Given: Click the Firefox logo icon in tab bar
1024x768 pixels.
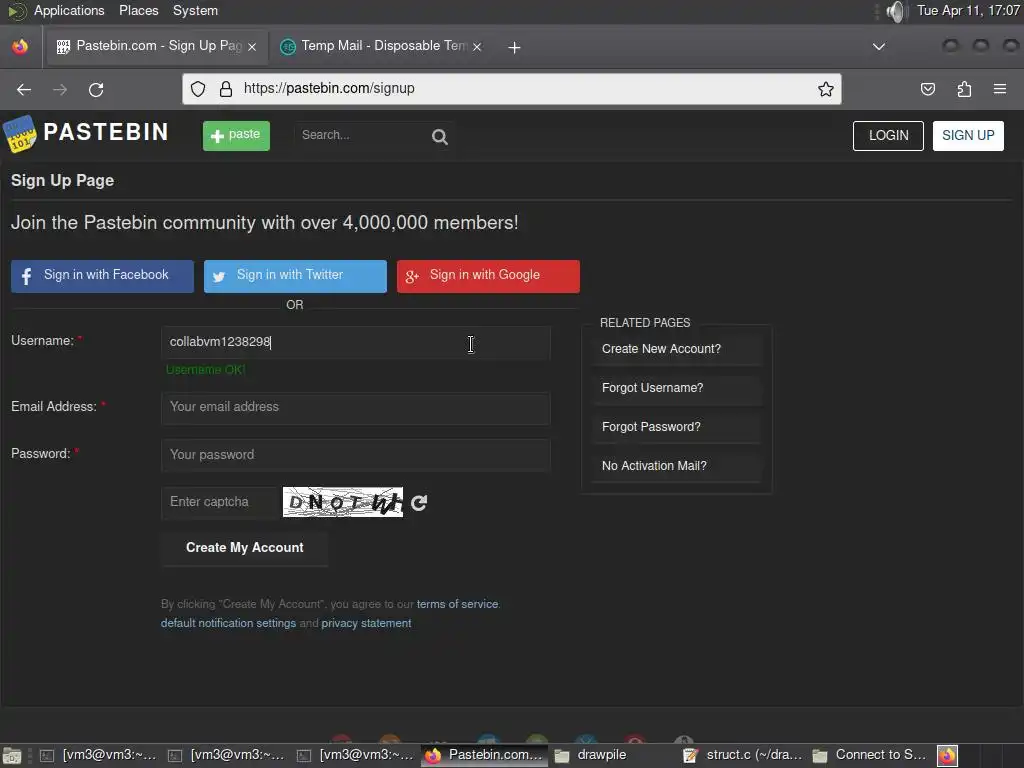Looking at the screenshot, I should [x=20, y=46].
